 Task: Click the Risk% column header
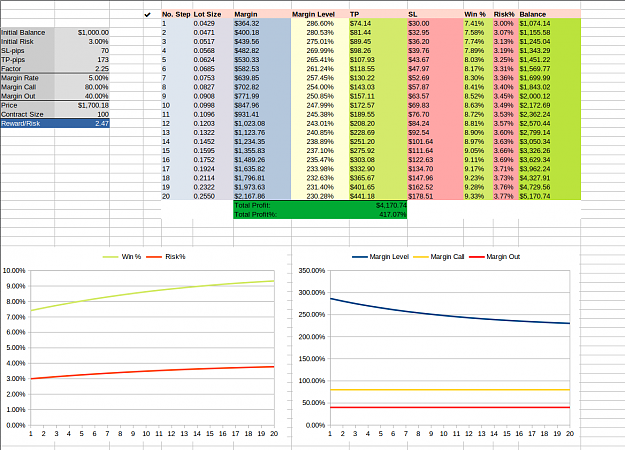505,14
